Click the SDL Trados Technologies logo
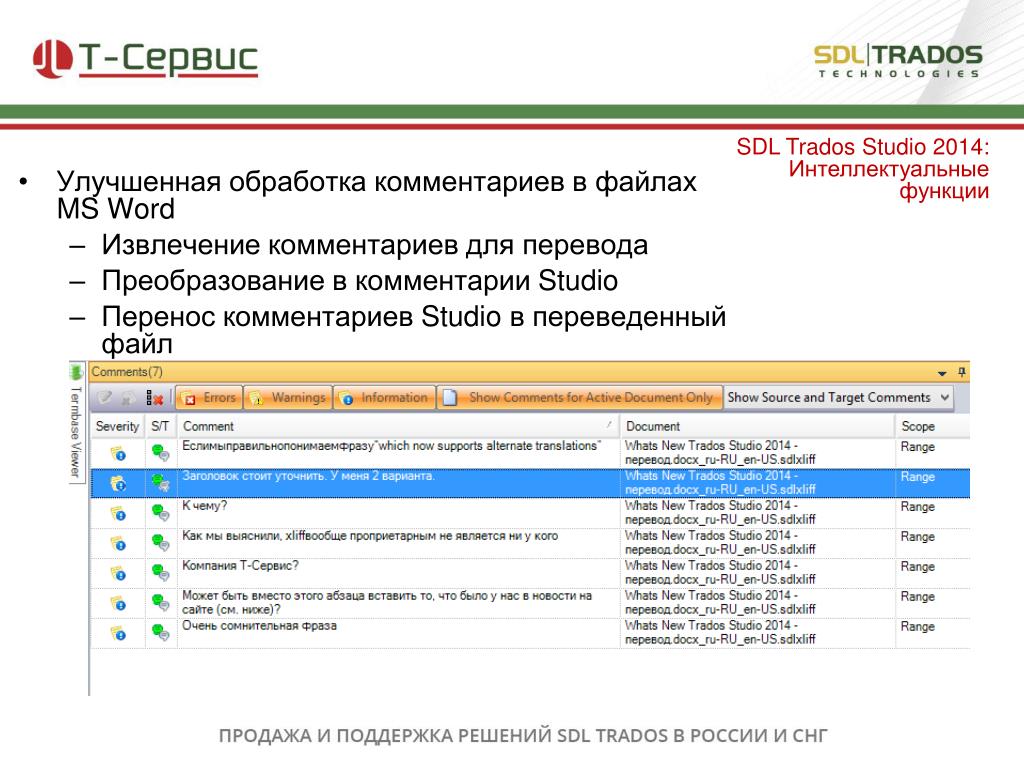Image resolution: width=1024 pixels, height=768 pixels. point(898,61)
